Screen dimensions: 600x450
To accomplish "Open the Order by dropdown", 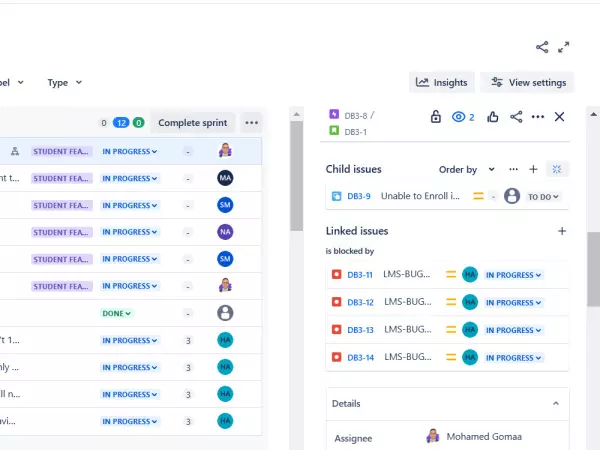I will [x=467, y=170].
